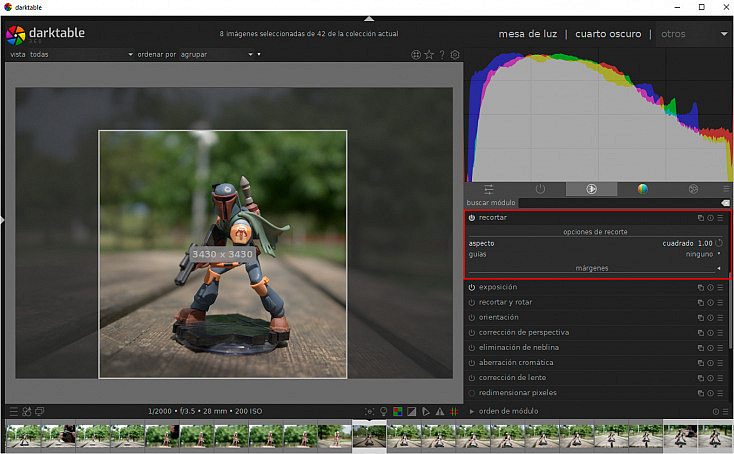Open styles quick access icon

coord(27,411)
